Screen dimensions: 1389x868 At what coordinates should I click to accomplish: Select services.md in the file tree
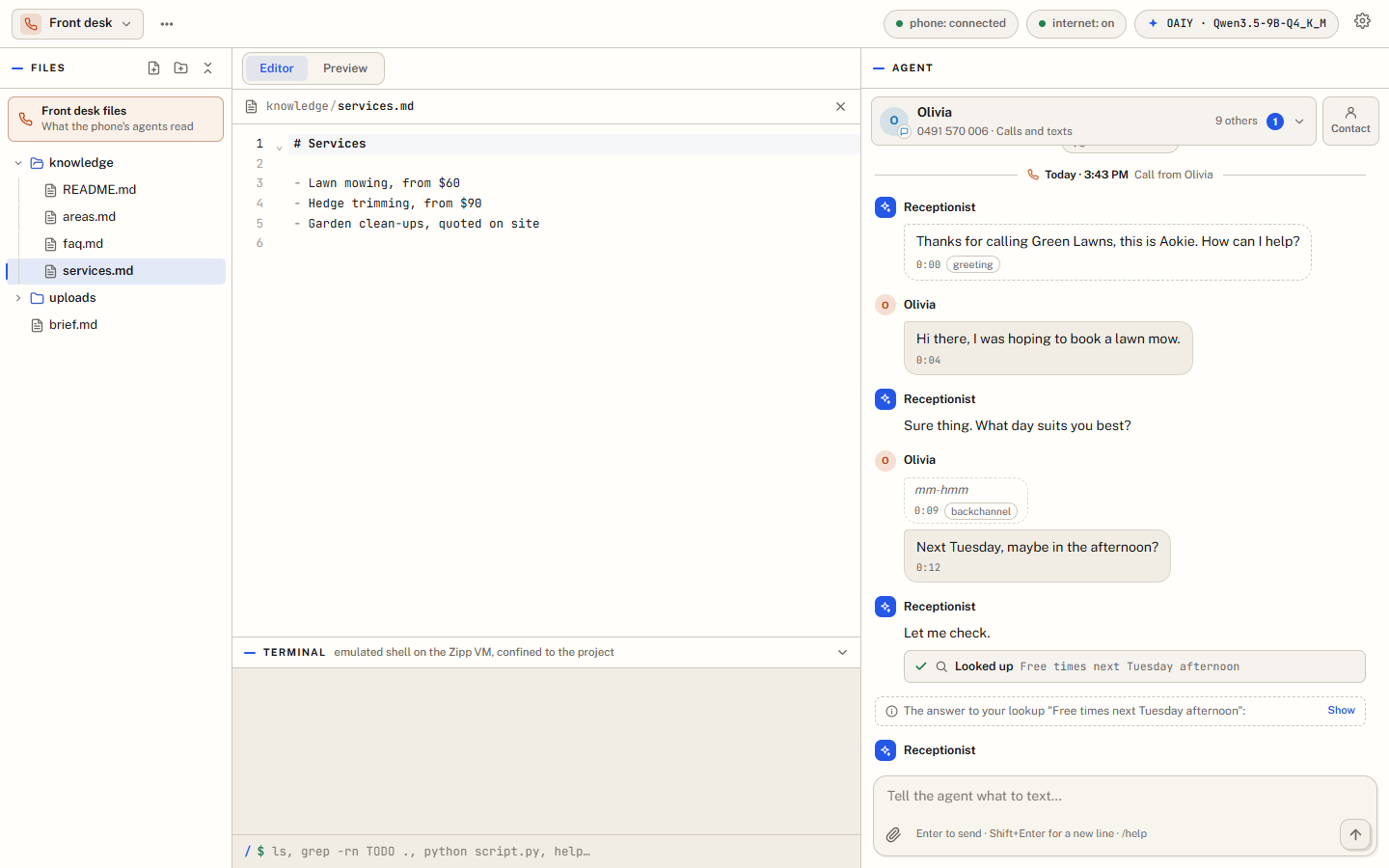coord(116,271)
